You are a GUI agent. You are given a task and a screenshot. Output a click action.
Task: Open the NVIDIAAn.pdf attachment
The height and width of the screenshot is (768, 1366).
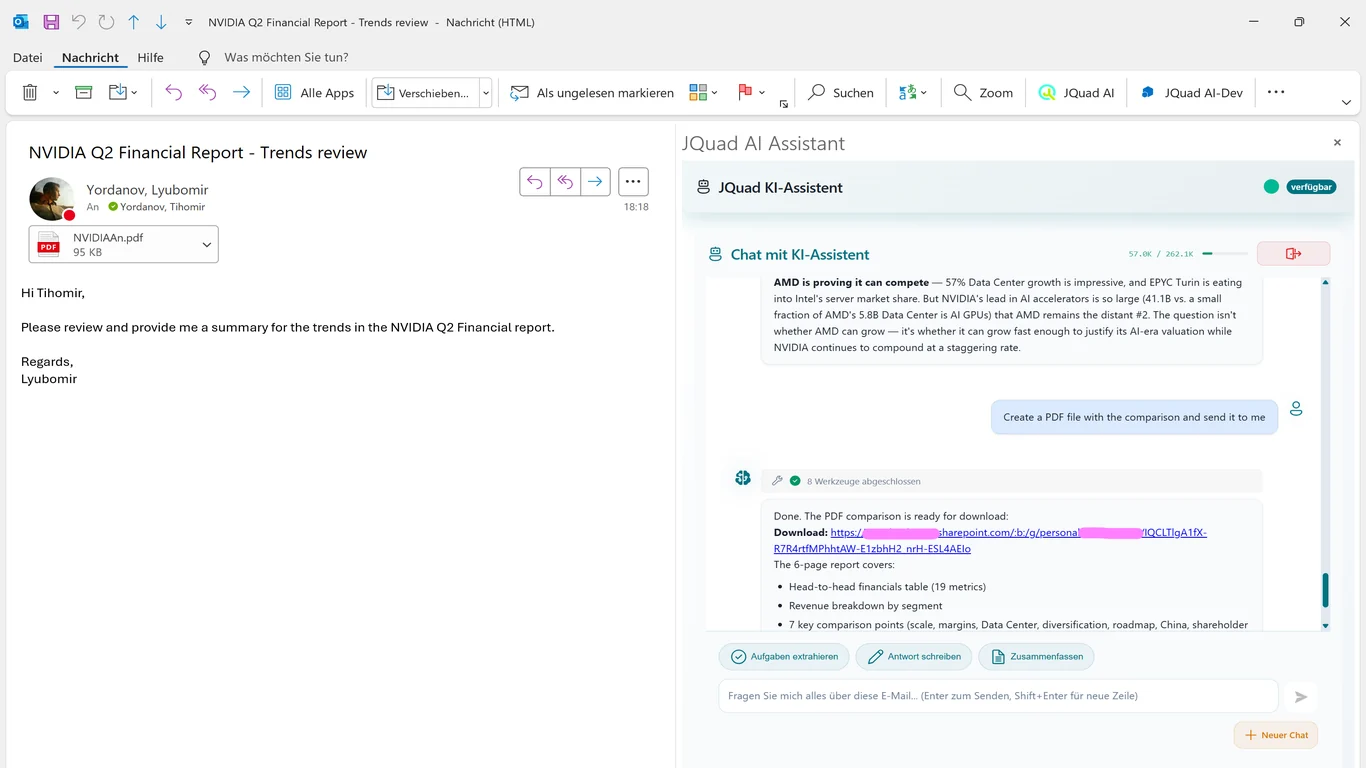coord(113,245)
